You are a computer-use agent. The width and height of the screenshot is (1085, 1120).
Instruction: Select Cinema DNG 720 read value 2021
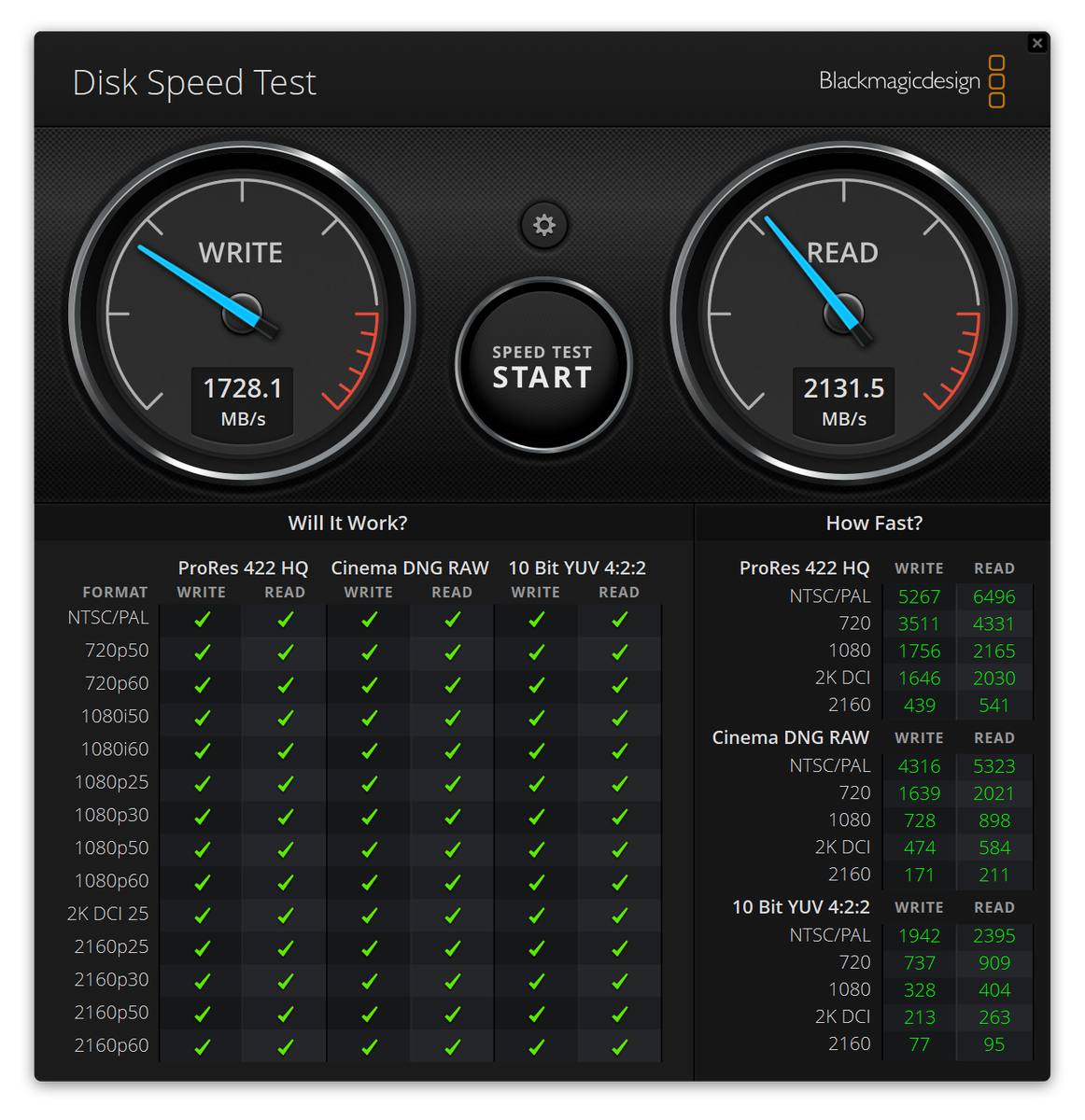tap(993, 792)
